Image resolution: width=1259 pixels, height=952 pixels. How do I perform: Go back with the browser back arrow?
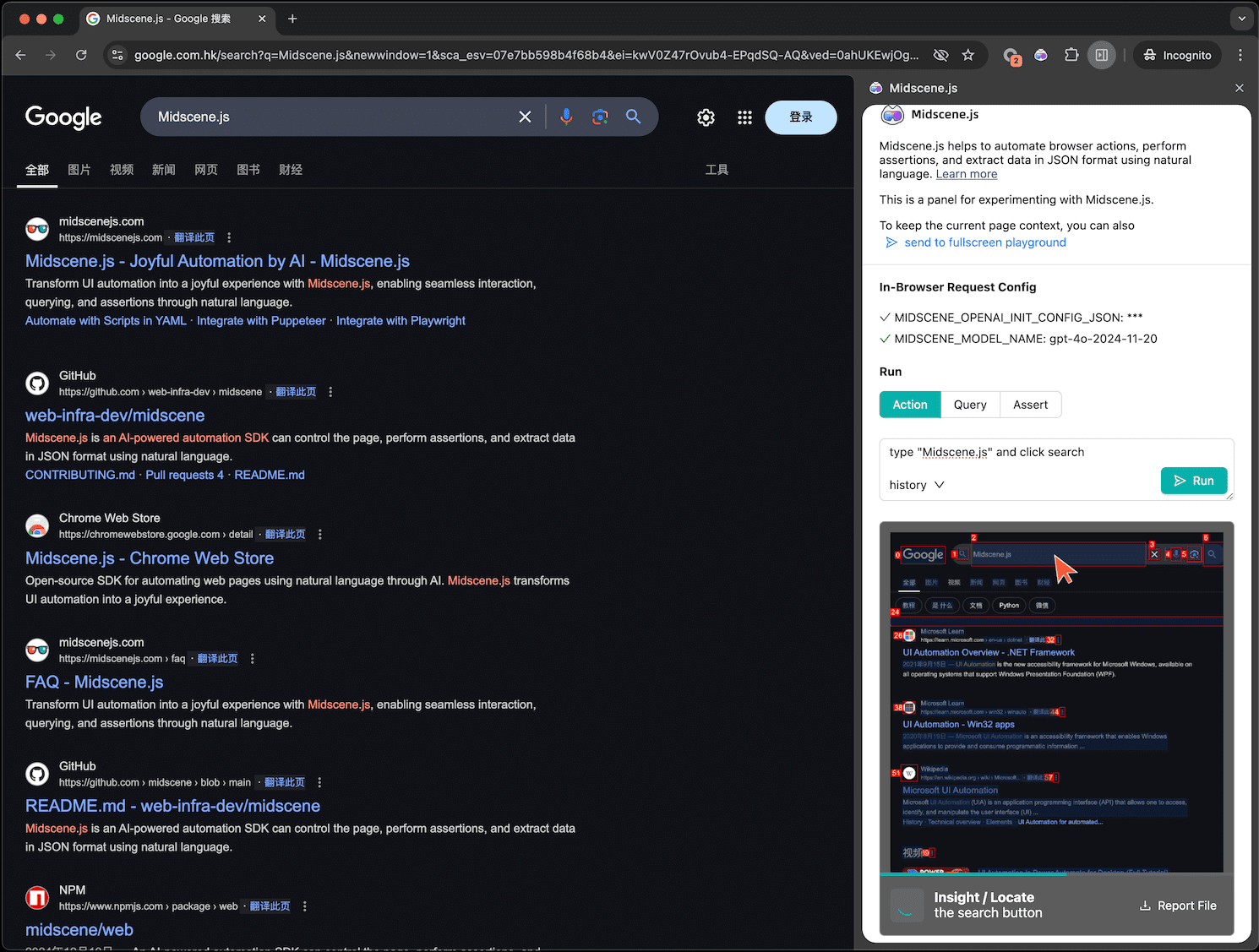tap(21, 55)
